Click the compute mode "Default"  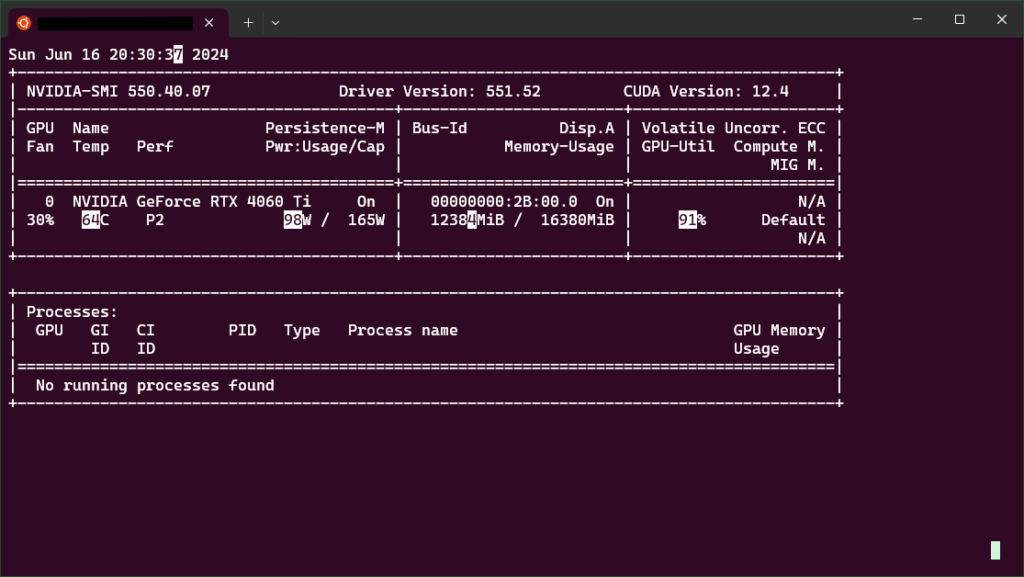click(793, 220)
